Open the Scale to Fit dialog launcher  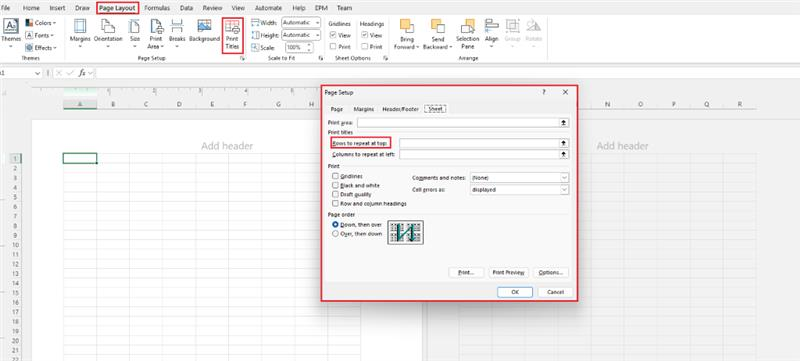tap(321, 59)
